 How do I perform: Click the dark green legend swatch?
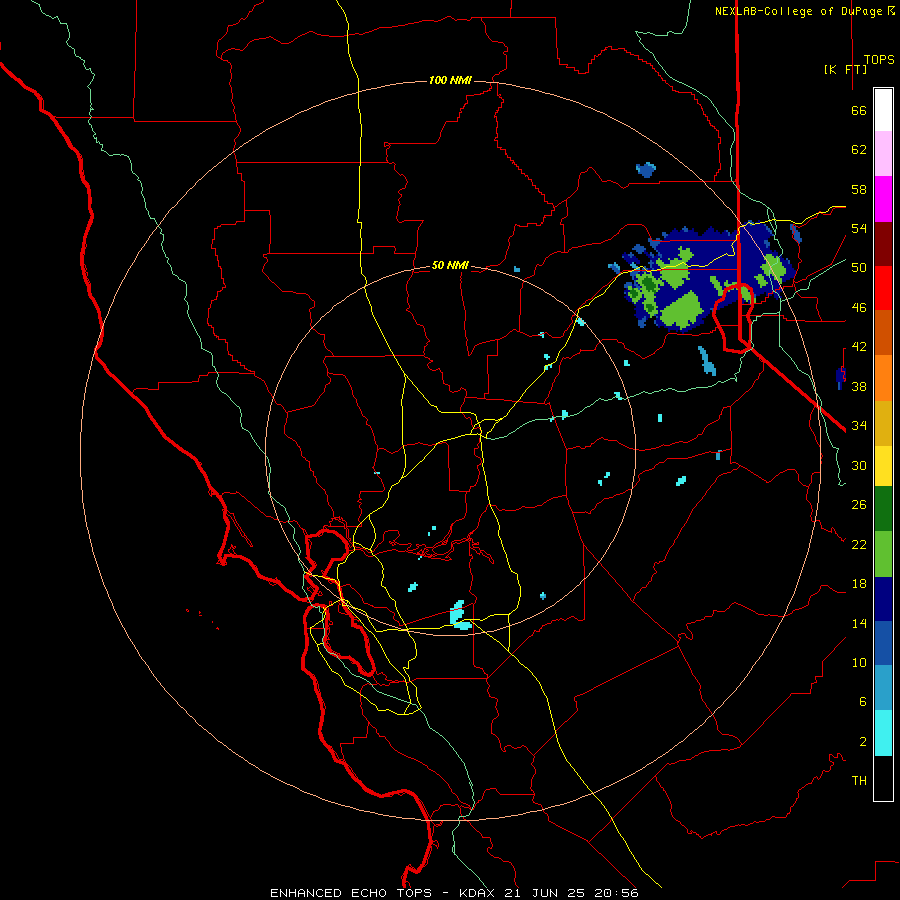coord(883,509)
